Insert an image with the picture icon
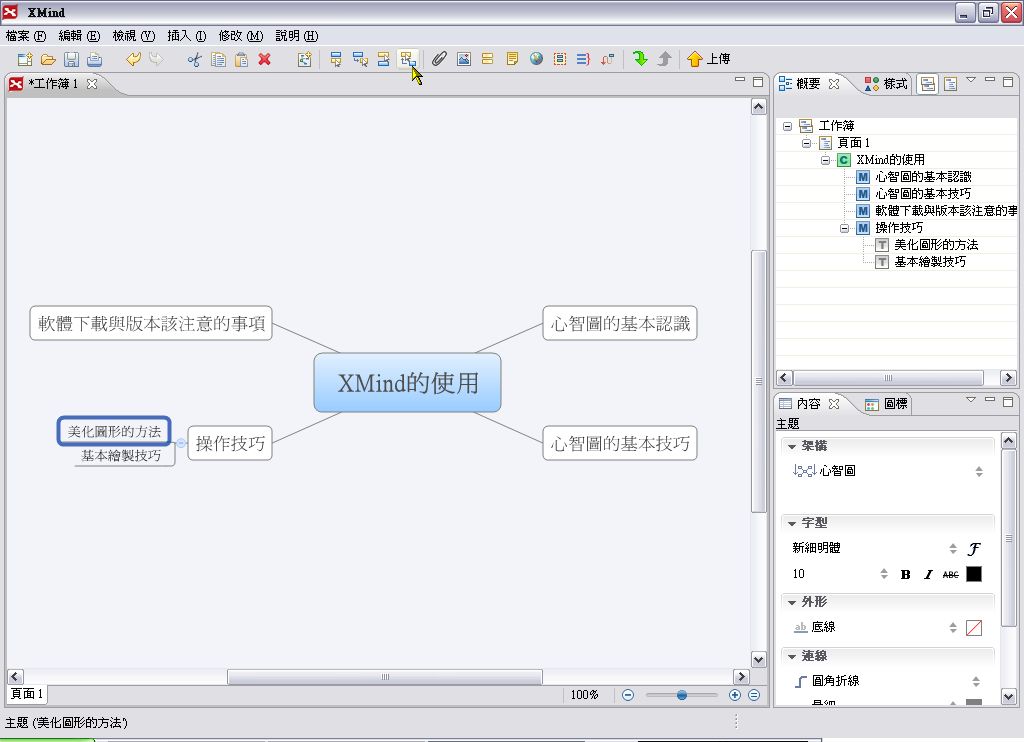The height and width of the screenshot is (742, 1024). click(464, 59)
